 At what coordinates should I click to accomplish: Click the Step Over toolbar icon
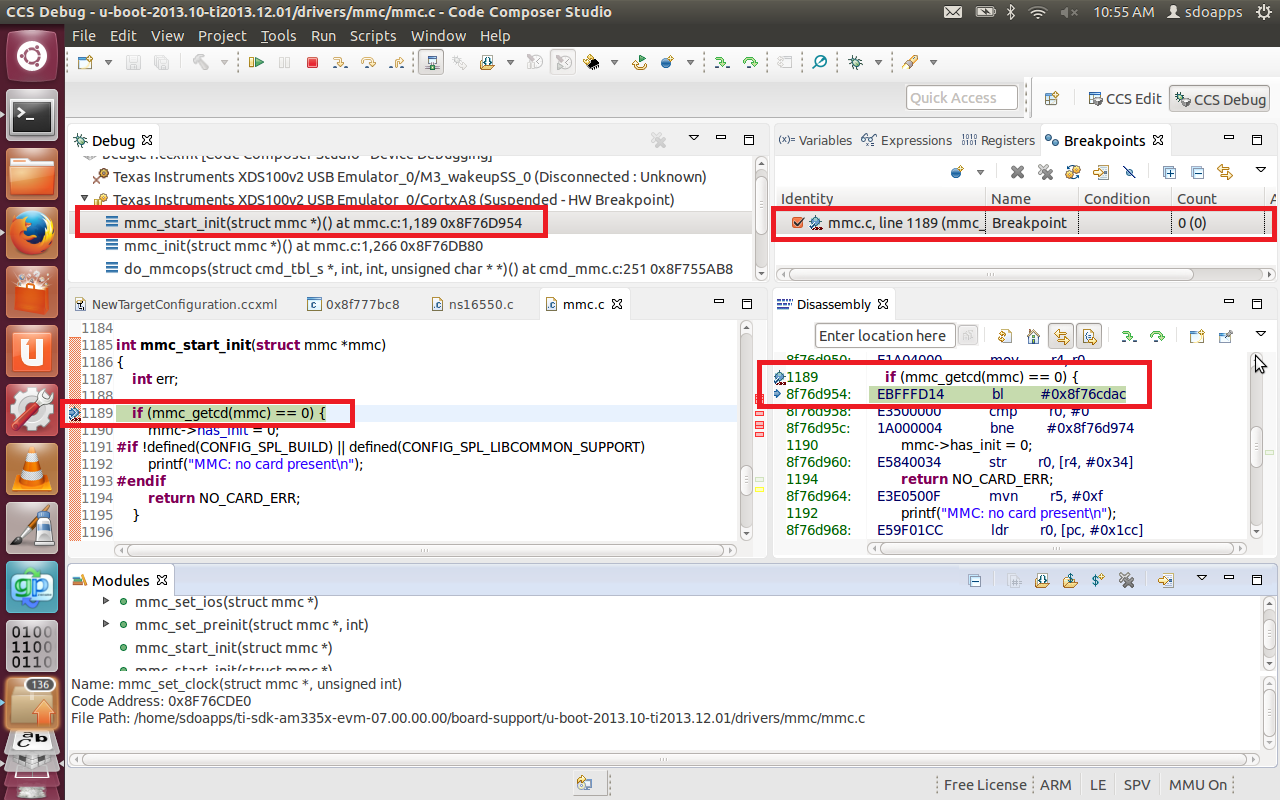(368, 62)
